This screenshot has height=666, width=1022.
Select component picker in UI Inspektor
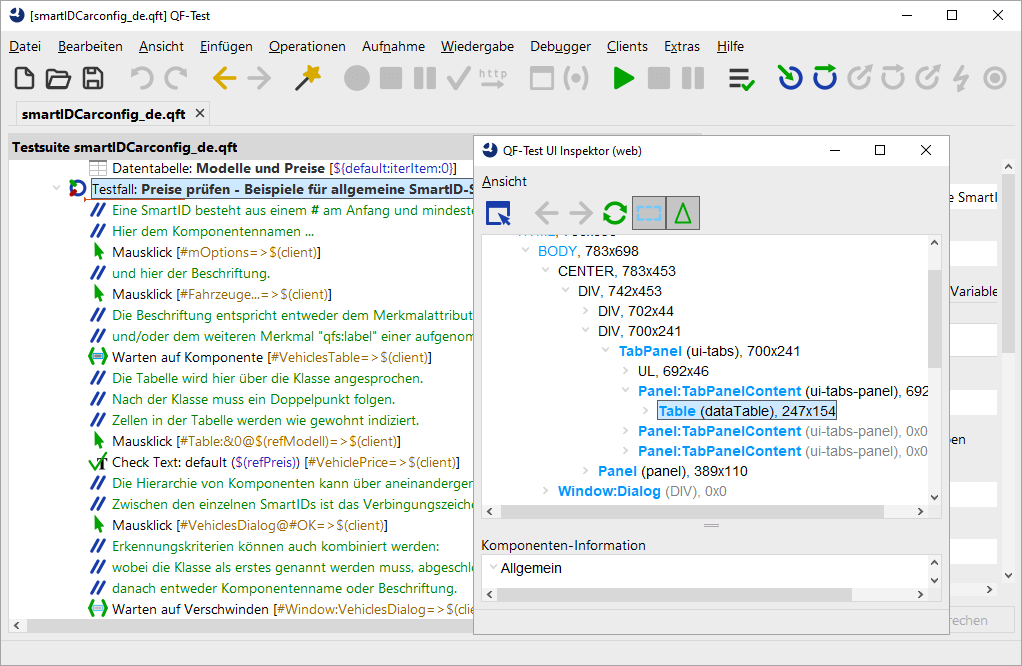click(499, 213)
